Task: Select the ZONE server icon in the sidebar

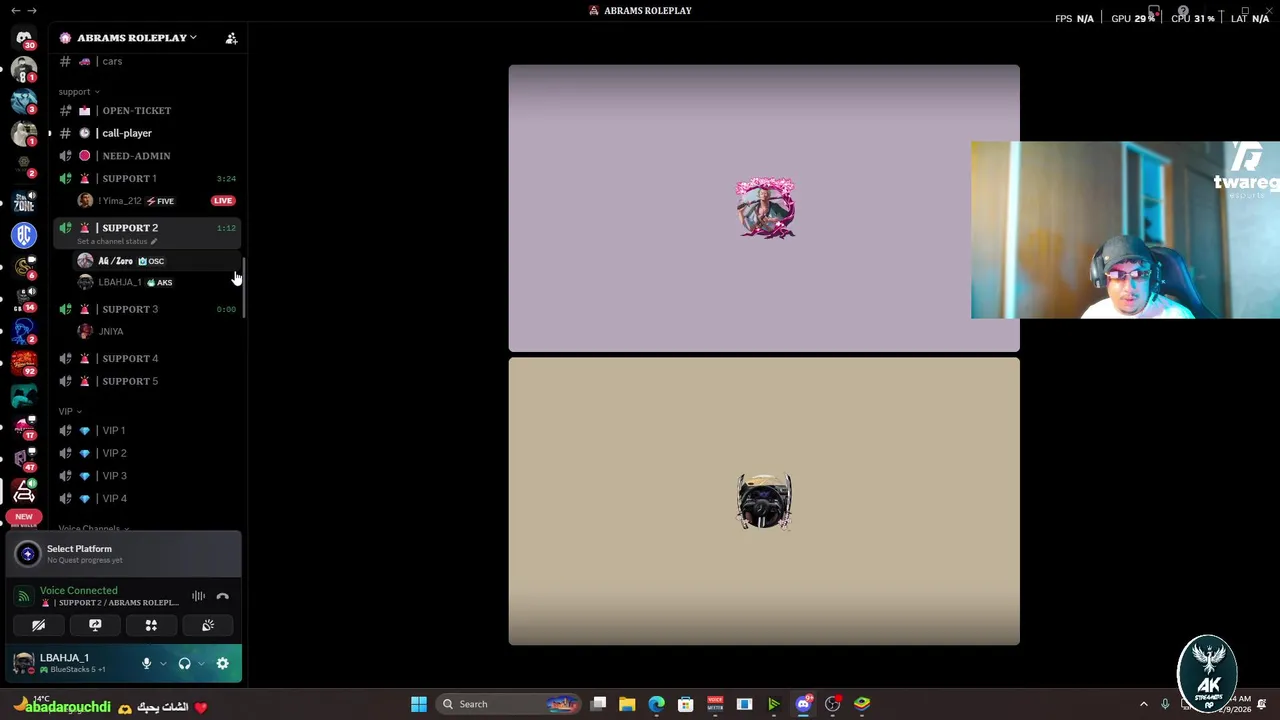Action: click(24, 203)
